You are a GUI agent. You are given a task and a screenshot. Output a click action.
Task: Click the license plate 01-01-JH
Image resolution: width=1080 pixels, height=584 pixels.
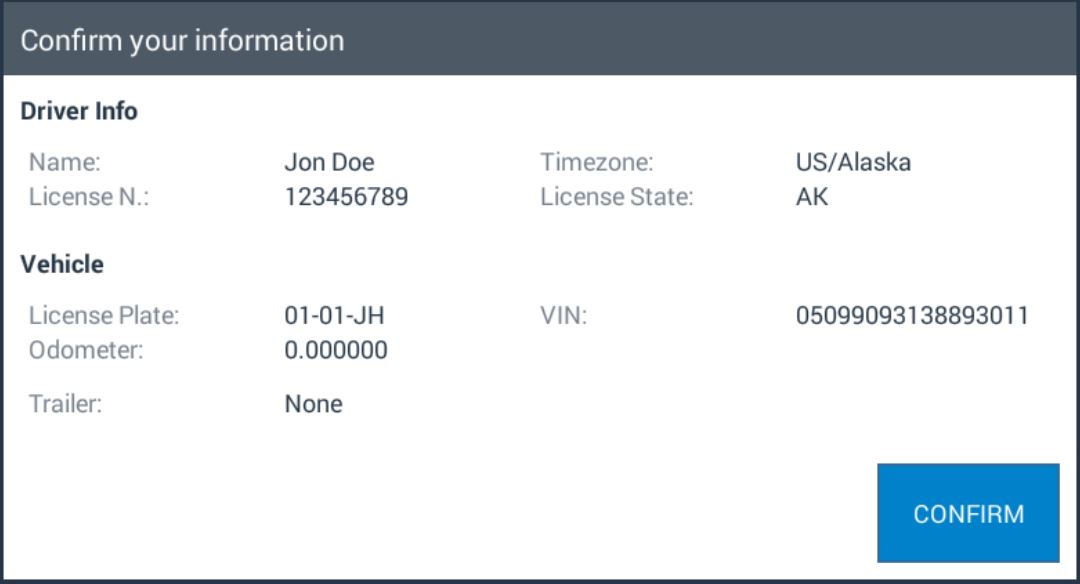pos(334,315)
